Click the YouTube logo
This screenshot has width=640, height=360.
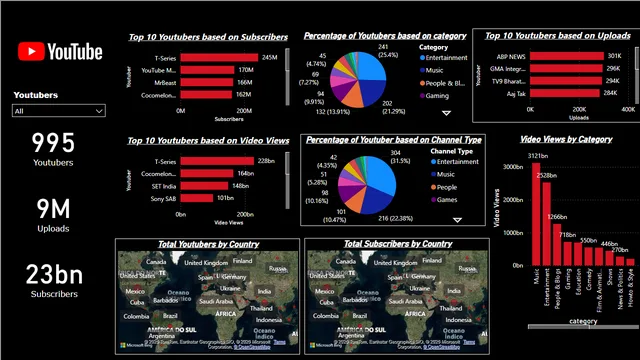pyautogui.click(x=60, y=52)
